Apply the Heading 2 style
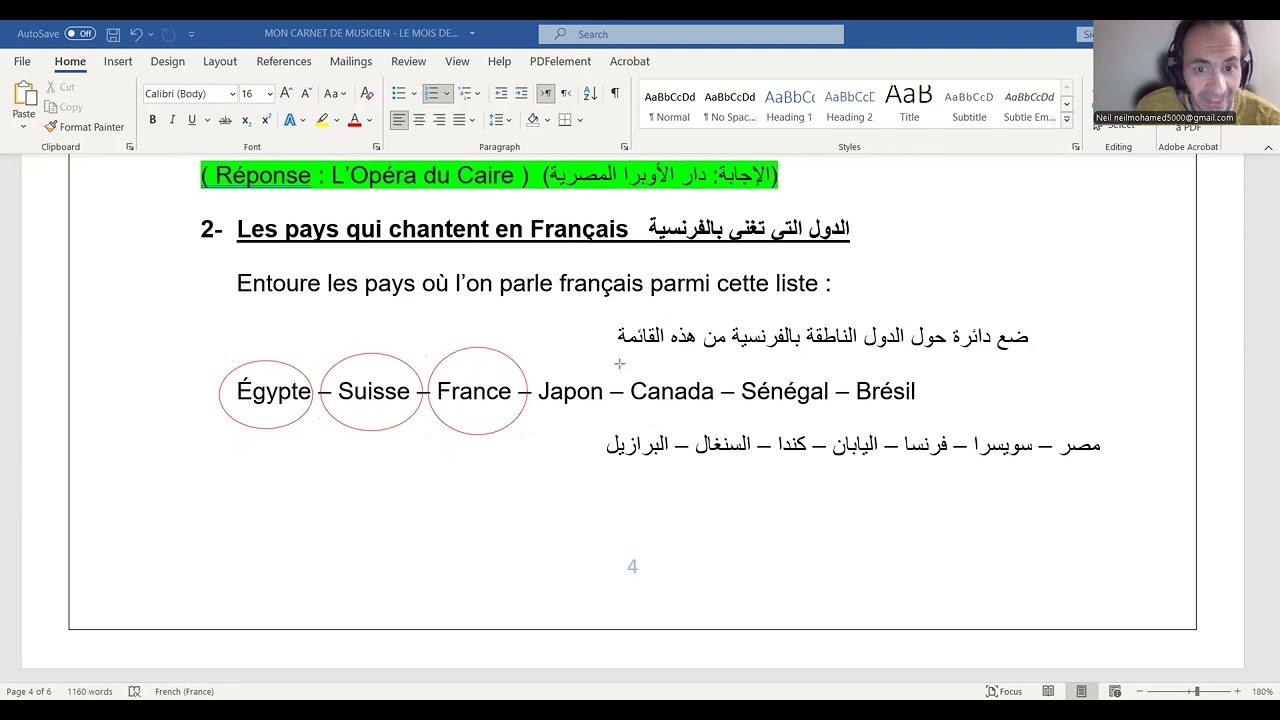1280x720 pixels. [x=849, y=105]
